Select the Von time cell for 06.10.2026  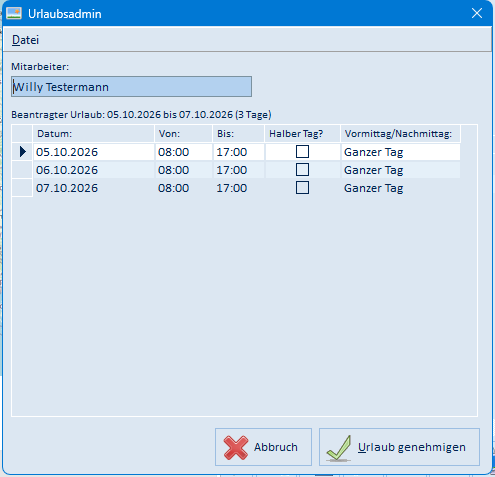click(x=184, y=170)
